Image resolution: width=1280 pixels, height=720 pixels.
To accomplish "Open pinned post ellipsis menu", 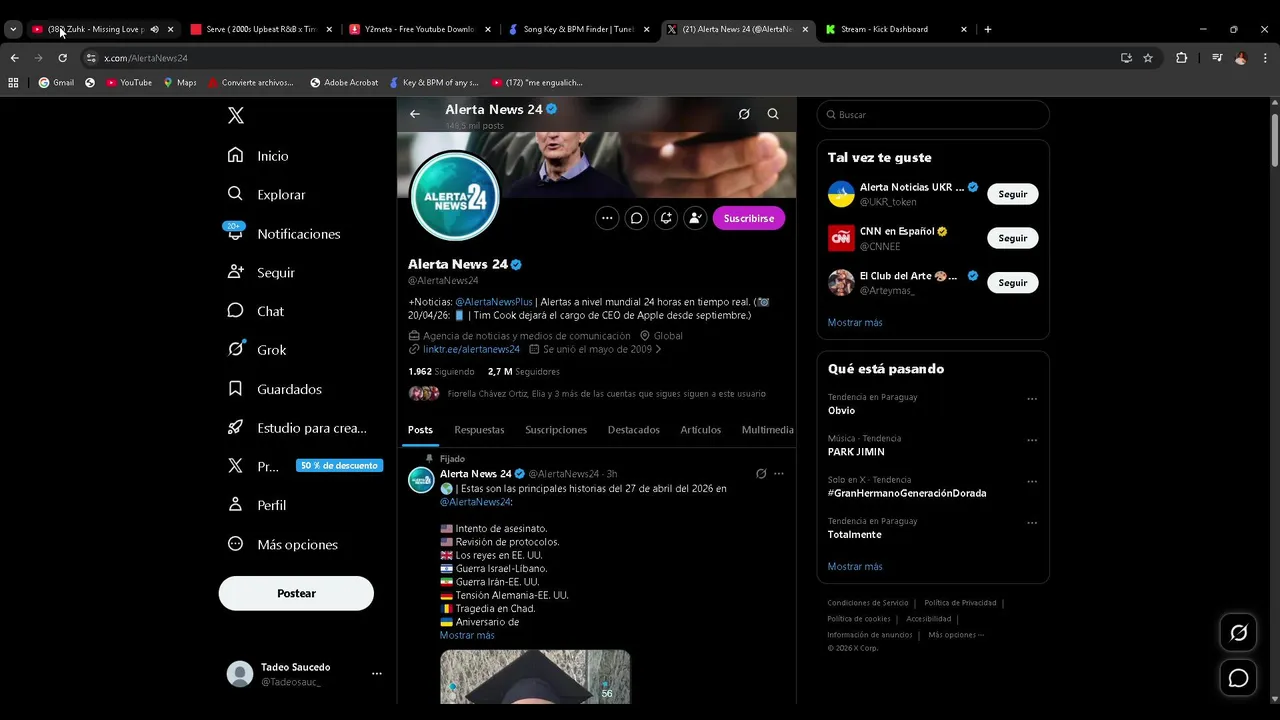I will pos(779,474).
